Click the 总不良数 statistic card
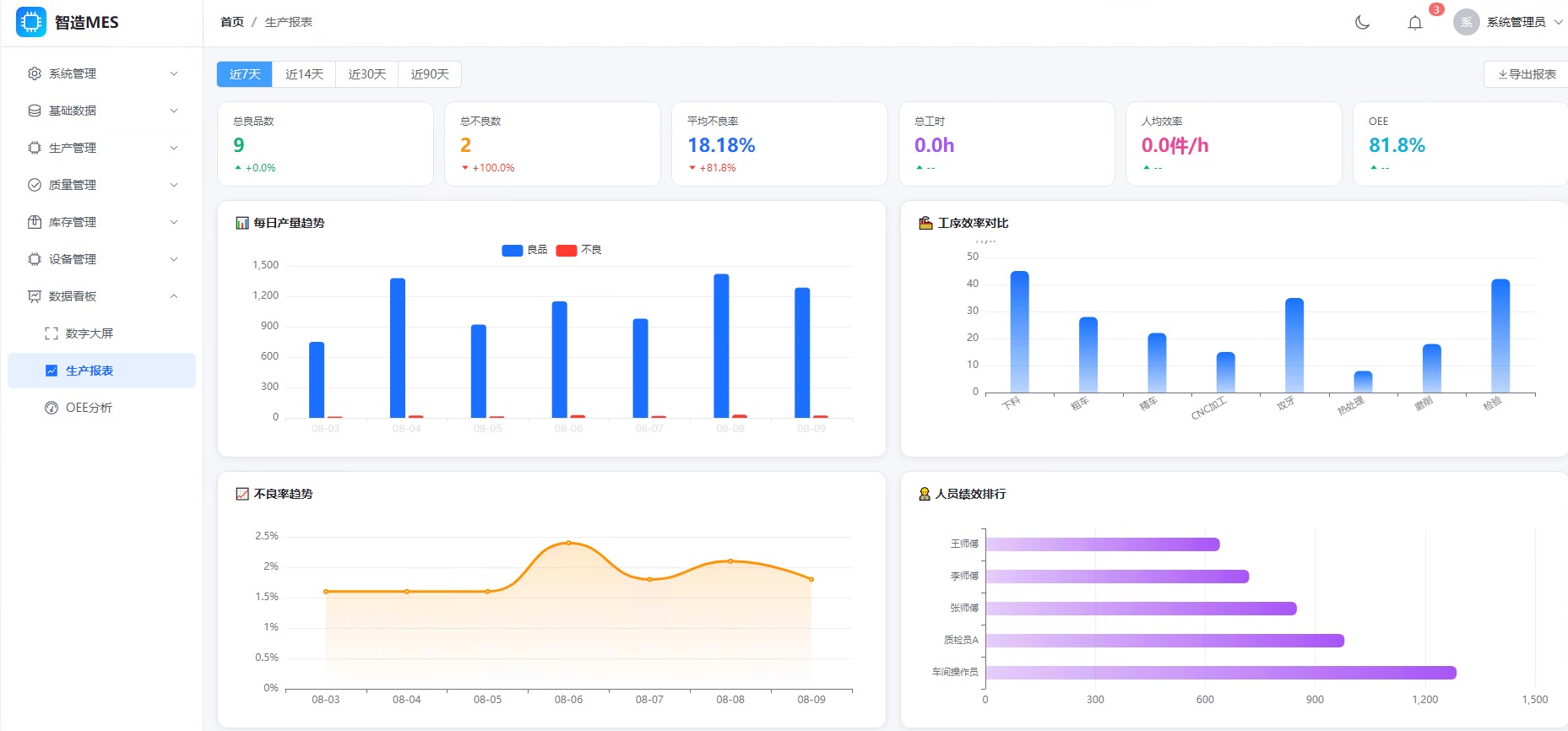 click(x=552, y=143)
